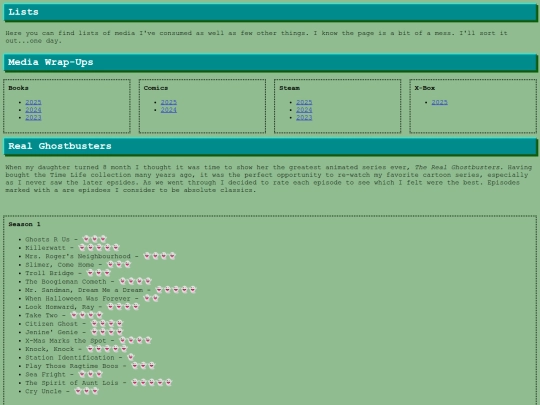Image resolution: width=540 pixels, height=405 pixels.
Task: Click the first ghost icon beside Citizen Ghost
Action: [94, 323]
